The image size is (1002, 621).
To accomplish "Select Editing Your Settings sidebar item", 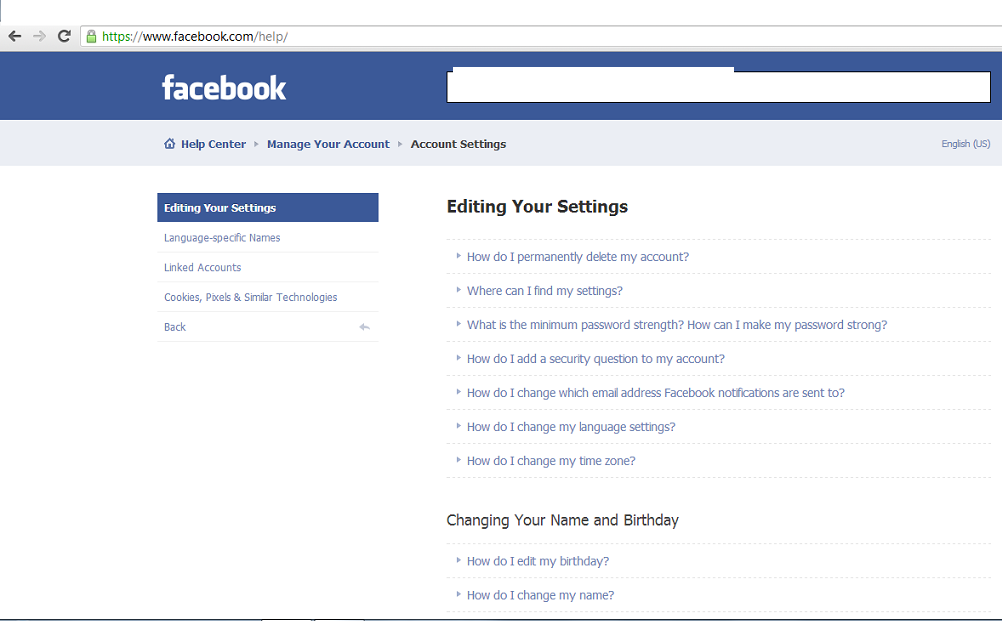I will pos(268,208).
